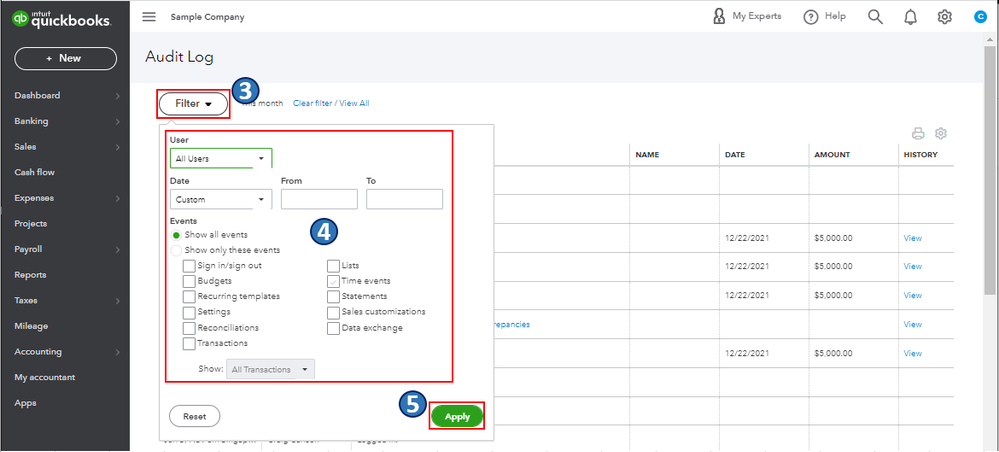Viewport: 999px width, 452px height.
Task: Toggle the Time events checkbox
Action: tap(333, 281)
